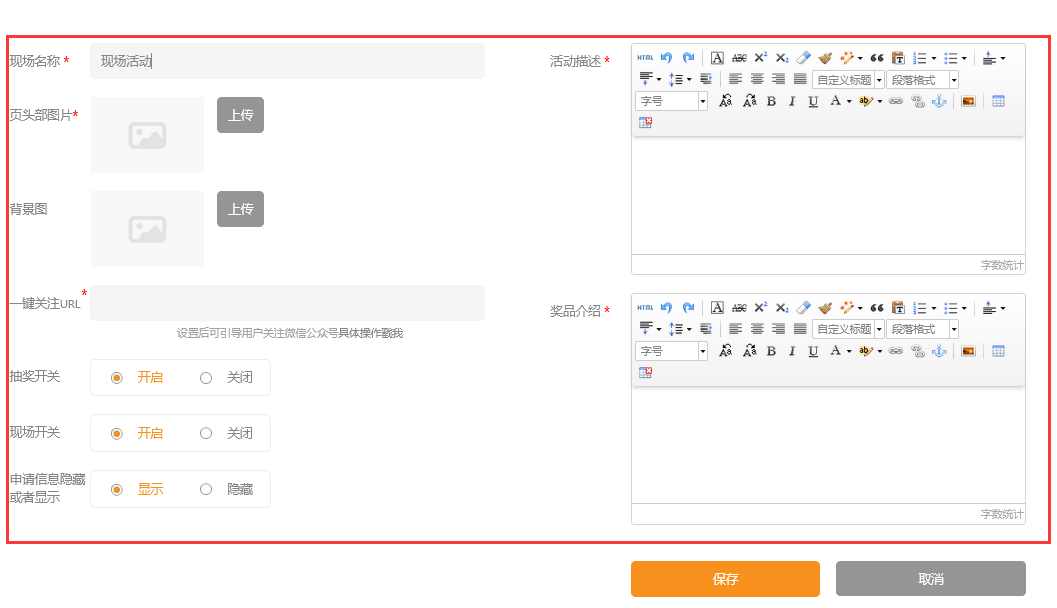The height and width of the screenshot is (608, 1057).
Task: Click italic icon in 活动描述 editor
Action: pos(792,101)
